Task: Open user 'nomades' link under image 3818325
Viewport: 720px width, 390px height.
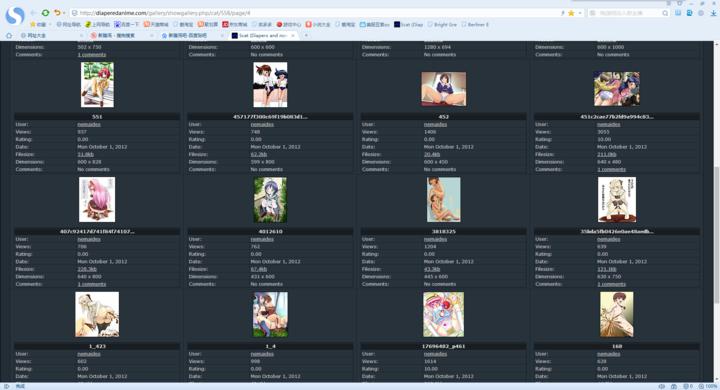Action: [435, 239]
